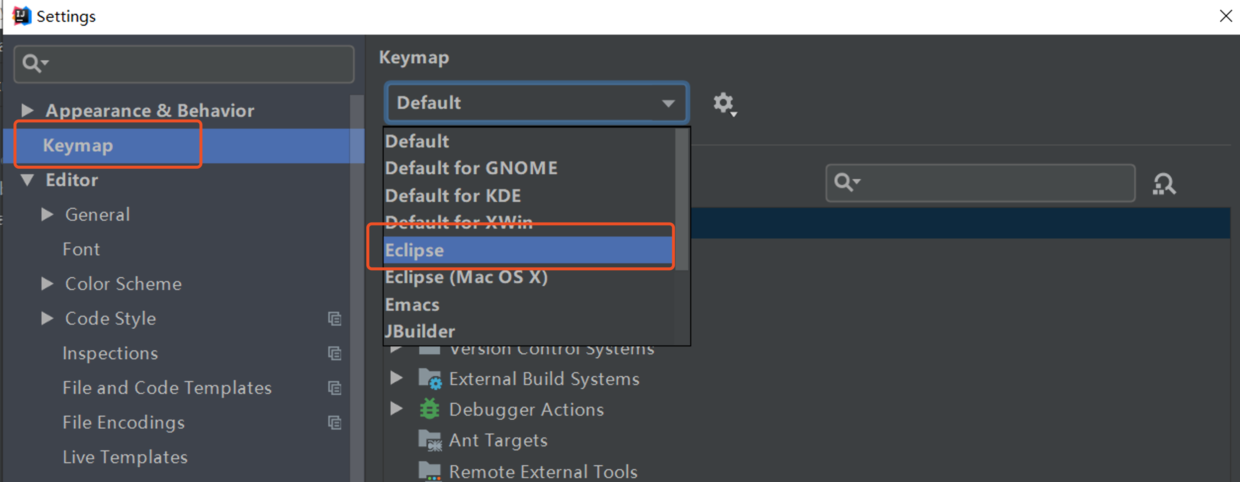Expand the Debugger Actions group
This screenshot has height=482, width=1240.
[397, 409]
